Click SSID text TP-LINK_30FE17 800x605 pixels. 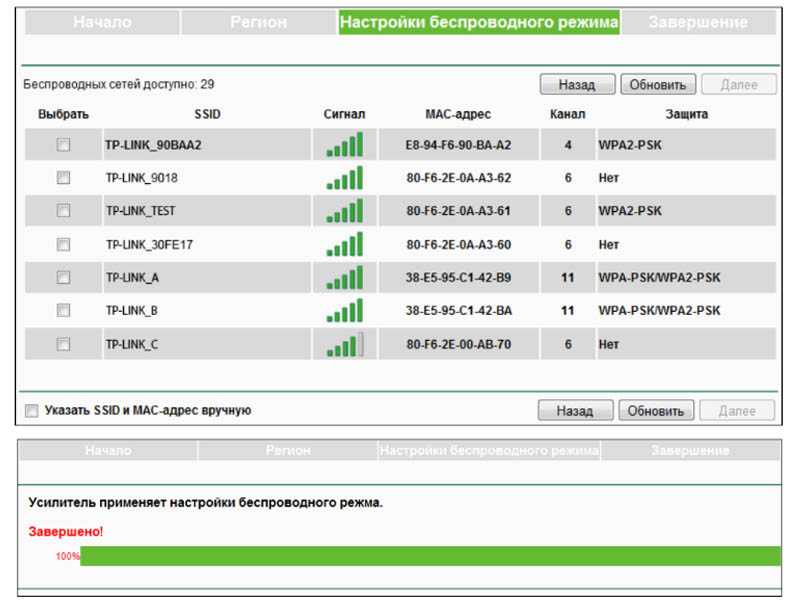click(x=149, y=245)
